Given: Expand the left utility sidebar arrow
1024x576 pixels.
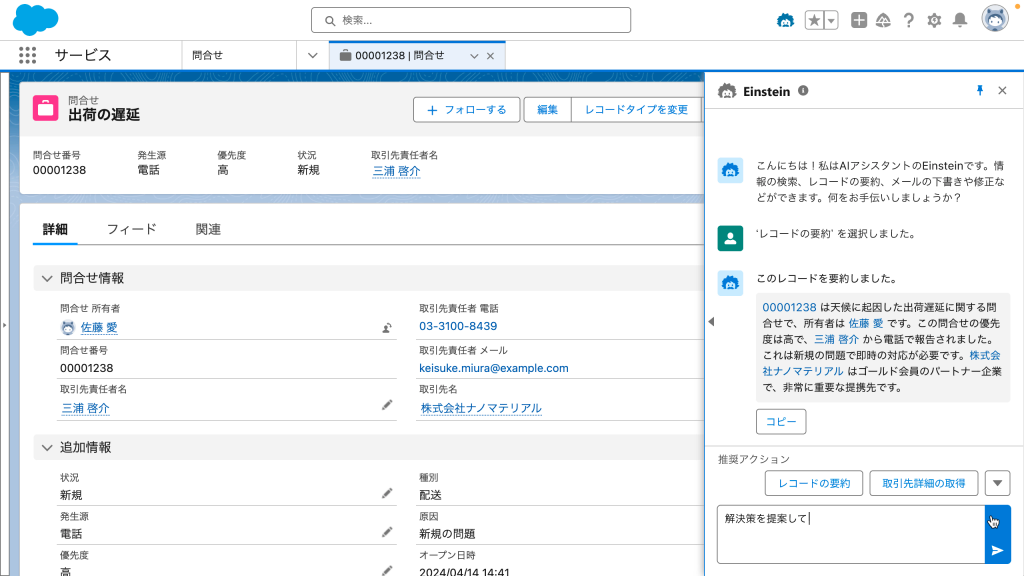Looking at the screenshot, I should coord(5,325).
